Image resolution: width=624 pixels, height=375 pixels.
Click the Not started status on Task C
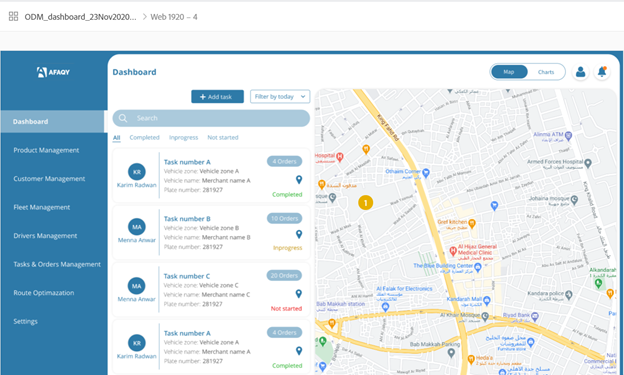click(286, 309)
